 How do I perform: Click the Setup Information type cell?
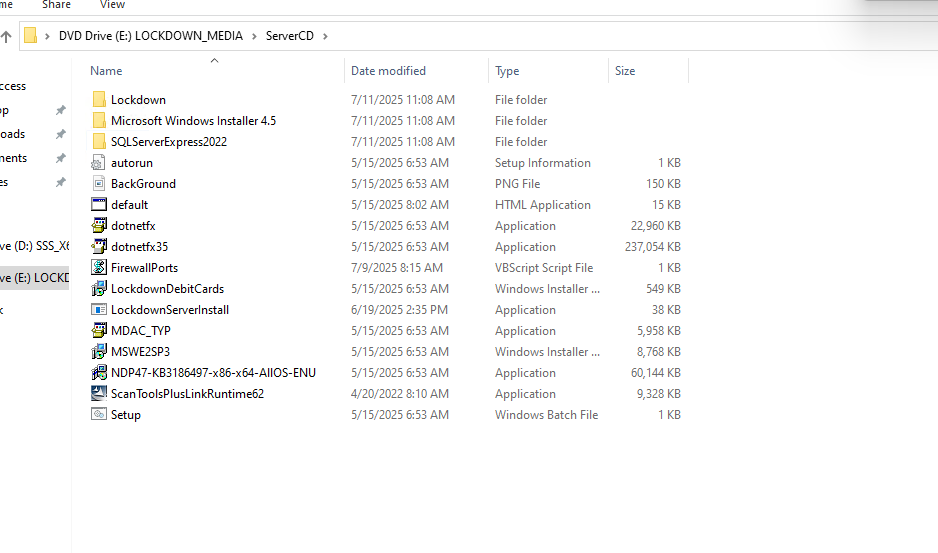(x=543, y=163)
